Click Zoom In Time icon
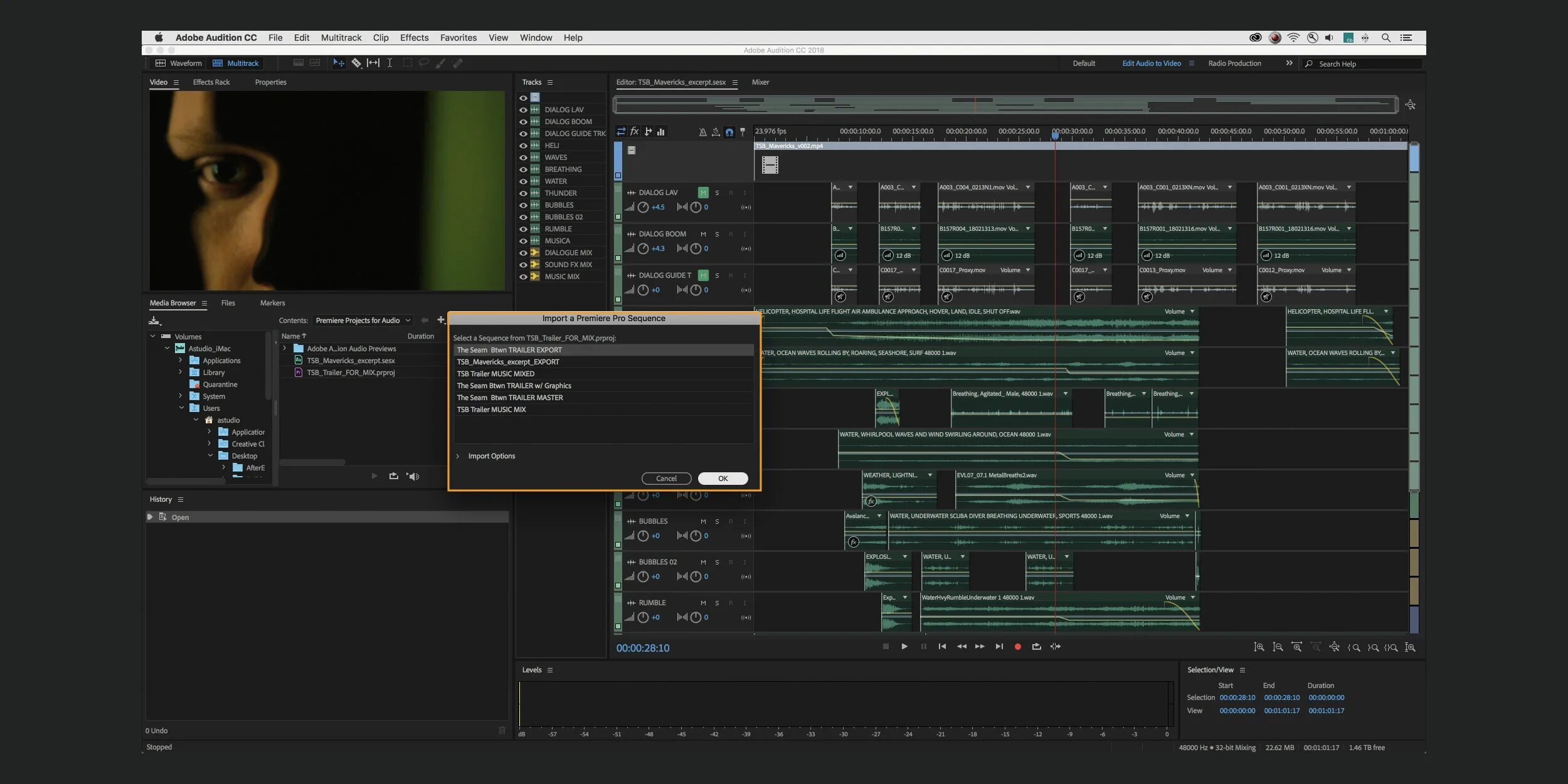 coord(1296,647)
